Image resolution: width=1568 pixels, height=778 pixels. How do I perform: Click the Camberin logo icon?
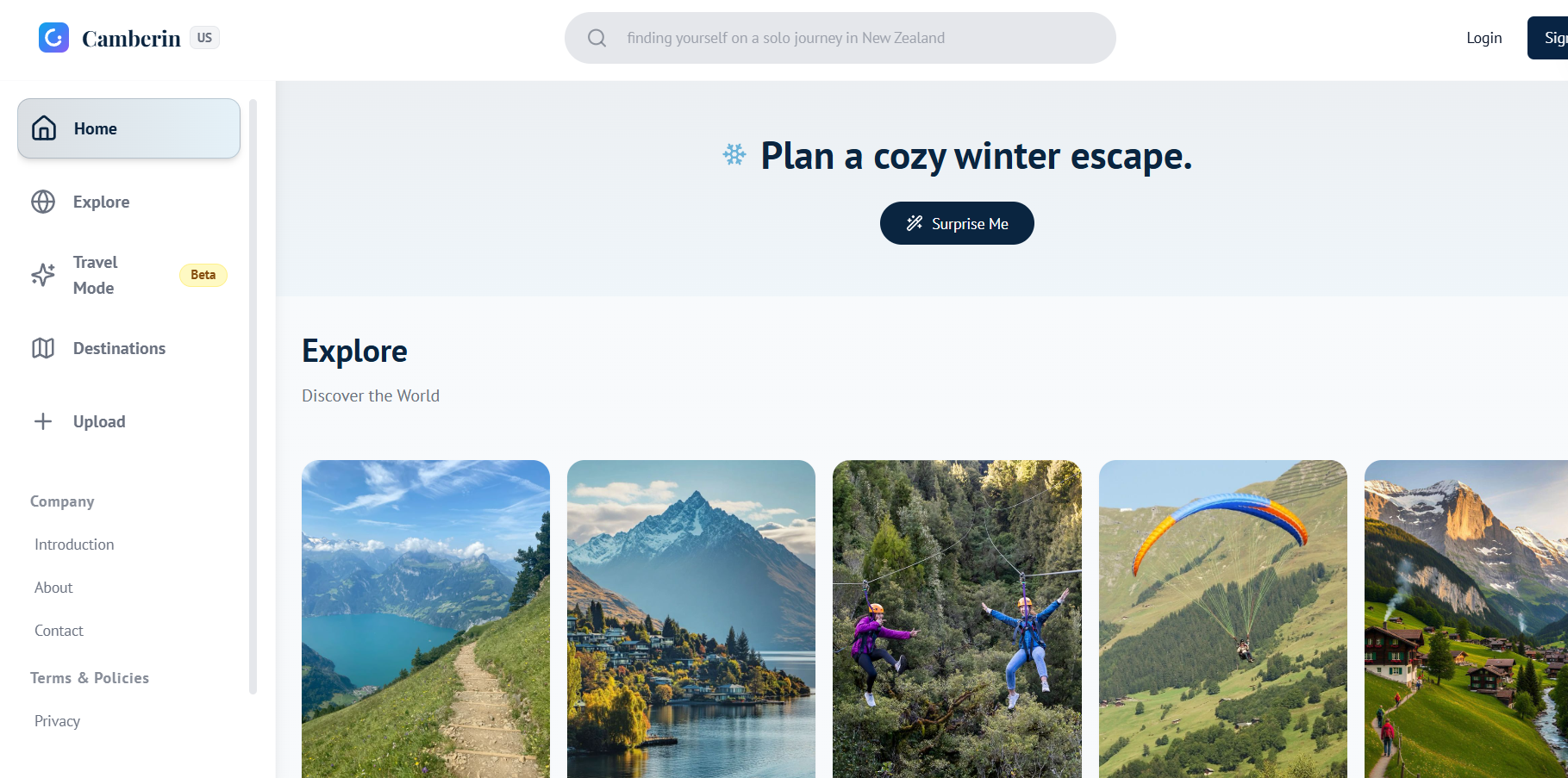(x=53, y=37)
